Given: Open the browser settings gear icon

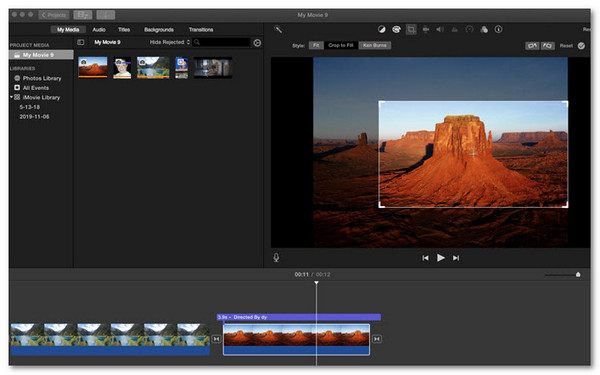Looking at the screenshot, I should (257, 43).
